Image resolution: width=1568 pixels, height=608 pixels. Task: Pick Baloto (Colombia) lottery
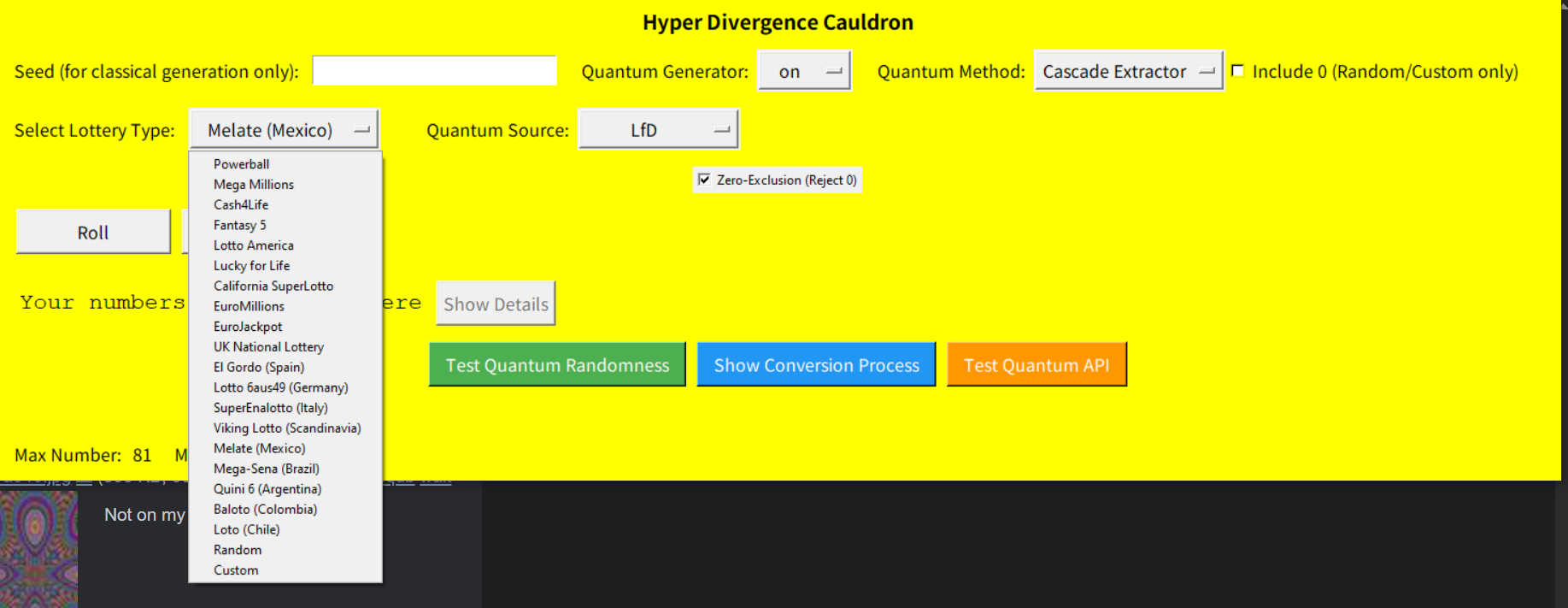[x=285, y=510]
